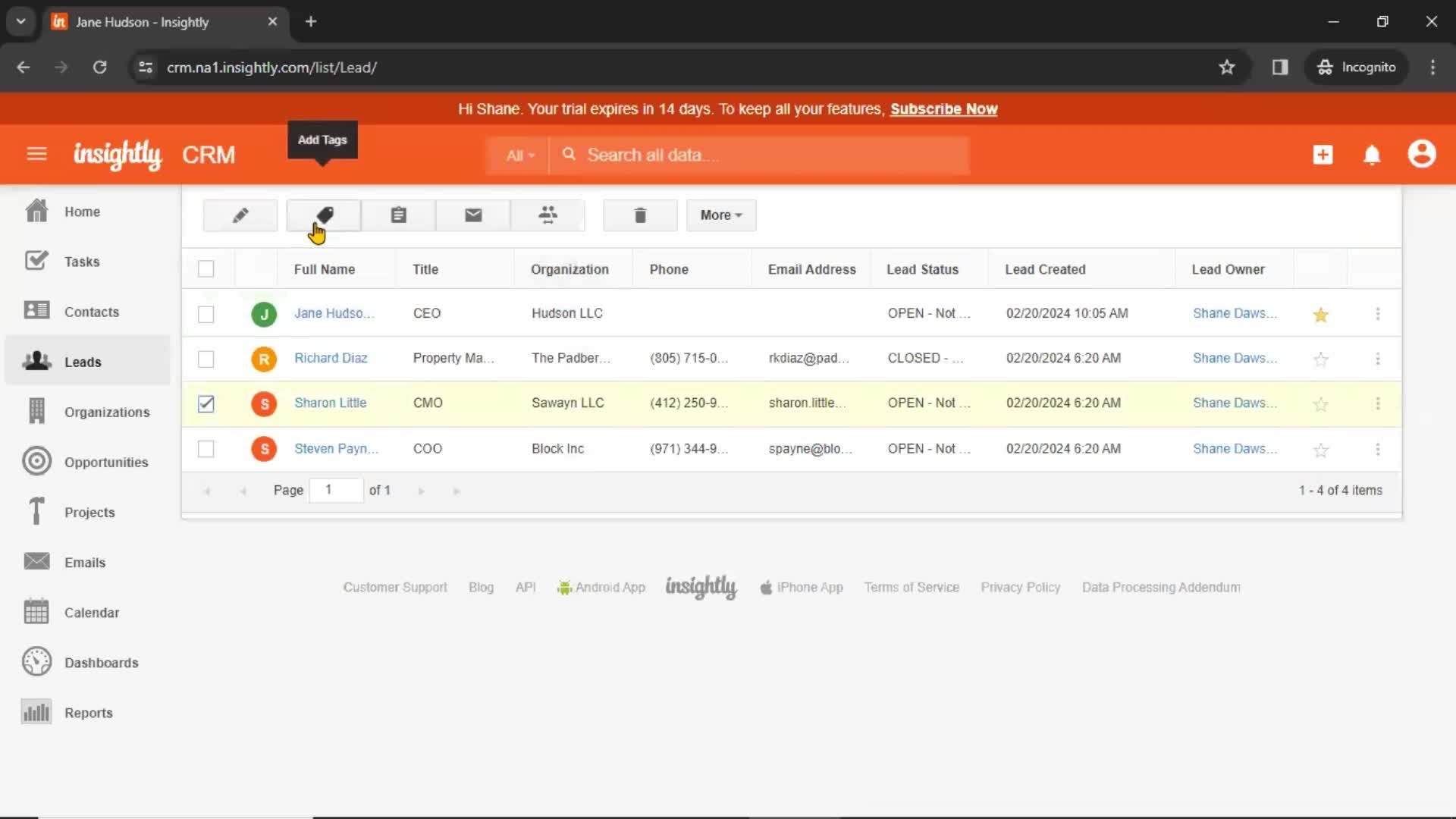1456x819 pixels.
Task: Click Subscribe Now to upgrade plan
Action: [x=943, y=108]
